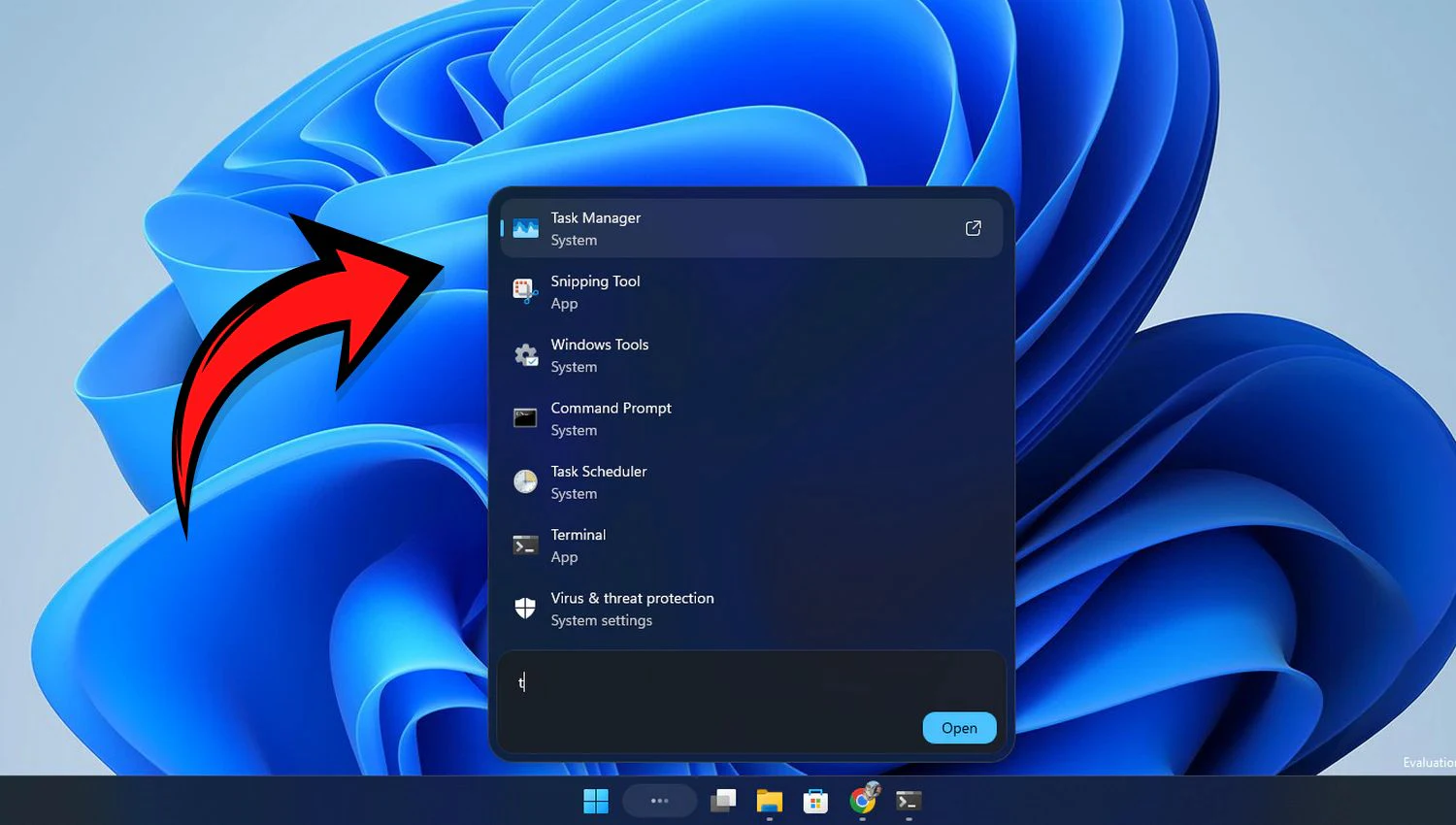Click the Task Scheduler clock icon
Image resolution: width=1456 pixels, height=825 pixels.
coord(525,481)
